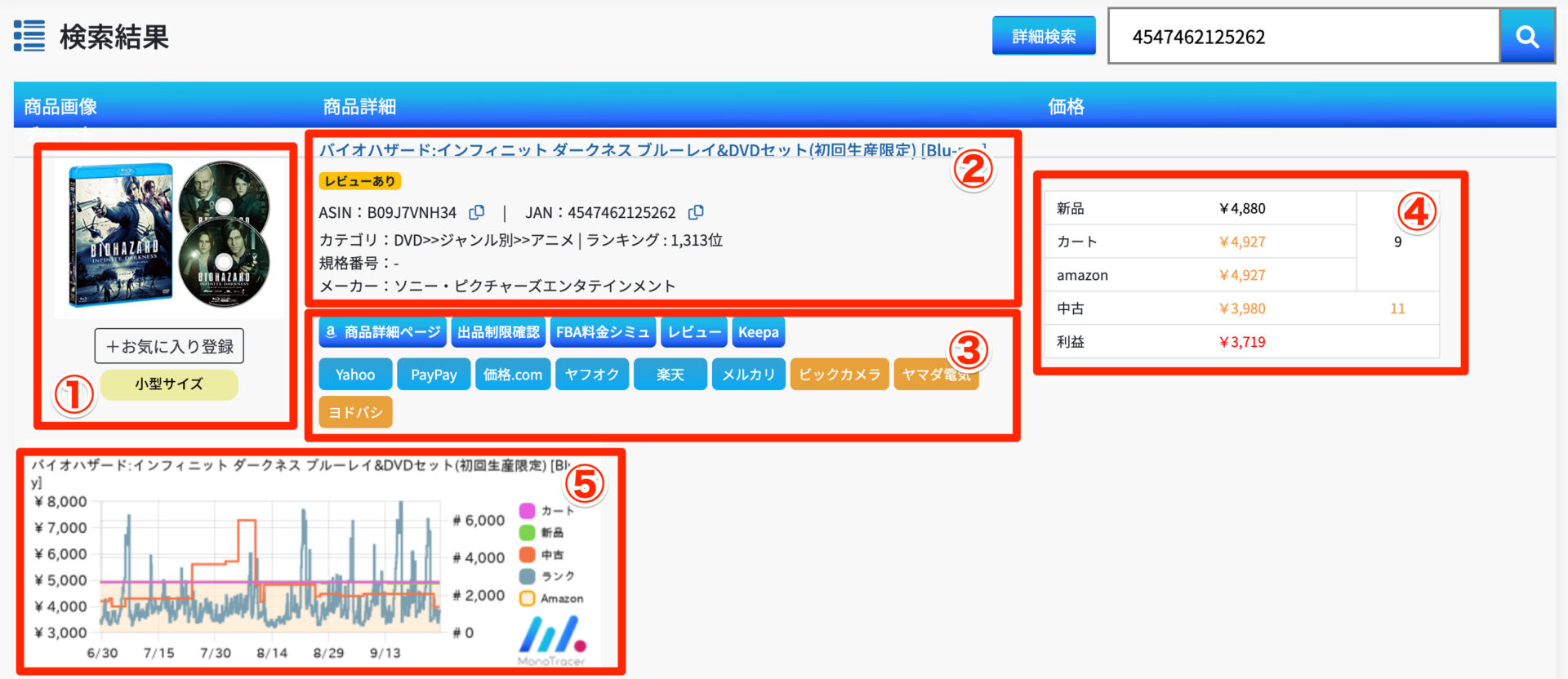The height and width of the screenshot is (679, 1568).
Task: Click the レビューあり label
Action: pos(359,181)
